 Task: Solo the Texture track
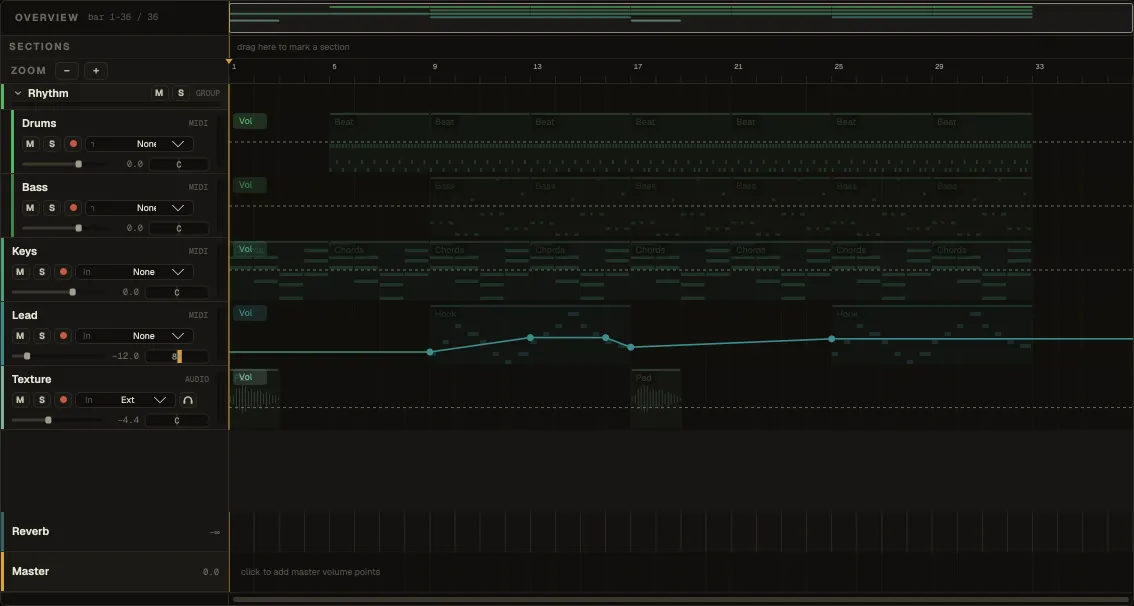pos(41,400)
